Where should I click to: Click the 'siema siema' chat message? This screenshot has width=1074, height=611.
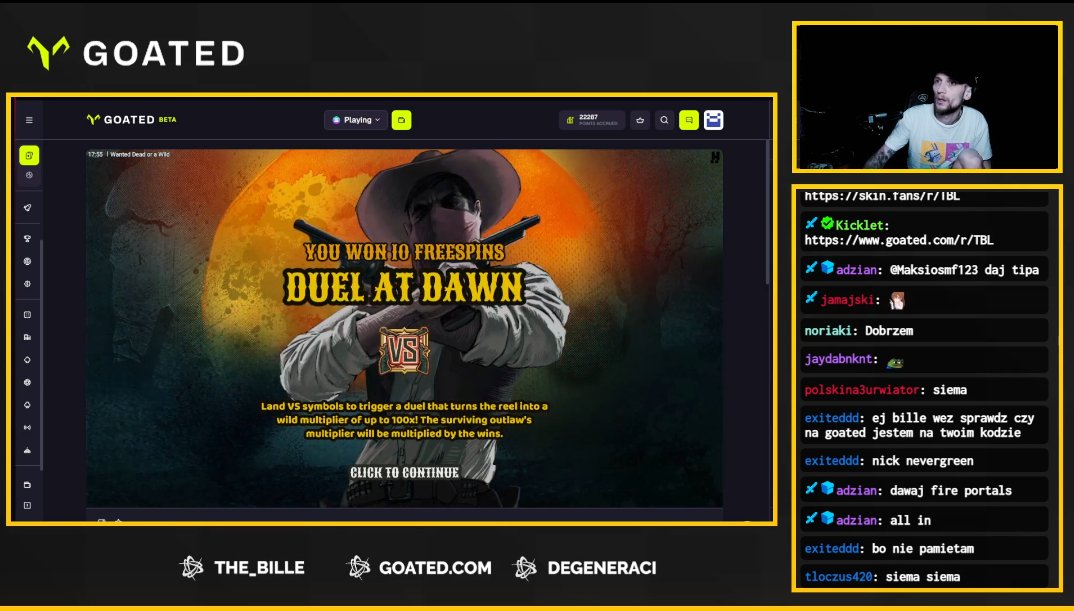[923, 577]
